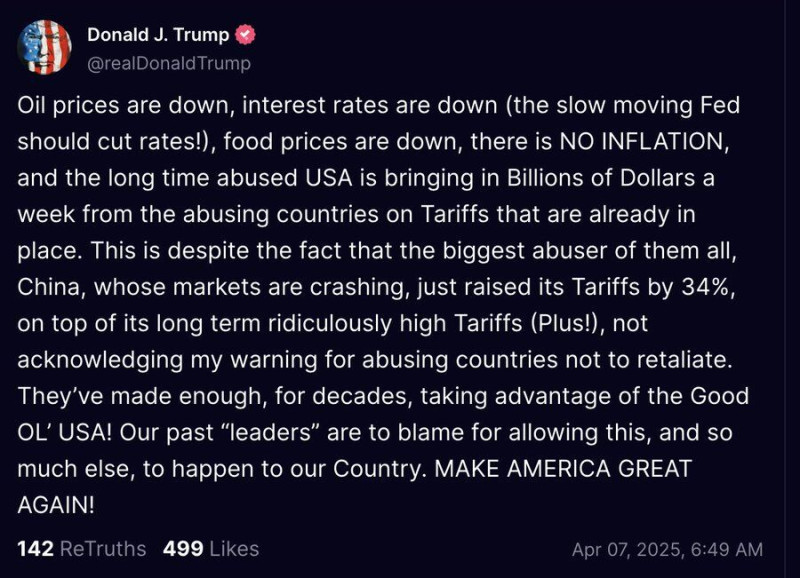
Task: Open the Donald J. Trump display name
Action: pyautogui.click(x=158, y=35)
